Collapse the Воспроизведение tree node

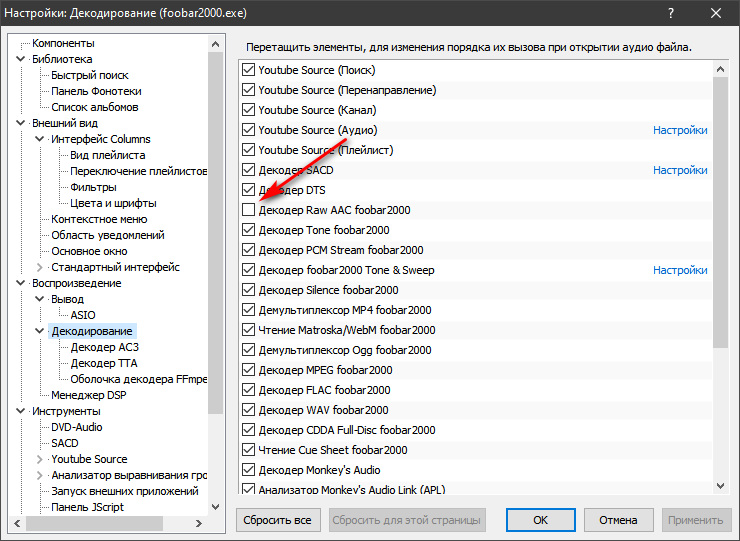click(21, 283)
